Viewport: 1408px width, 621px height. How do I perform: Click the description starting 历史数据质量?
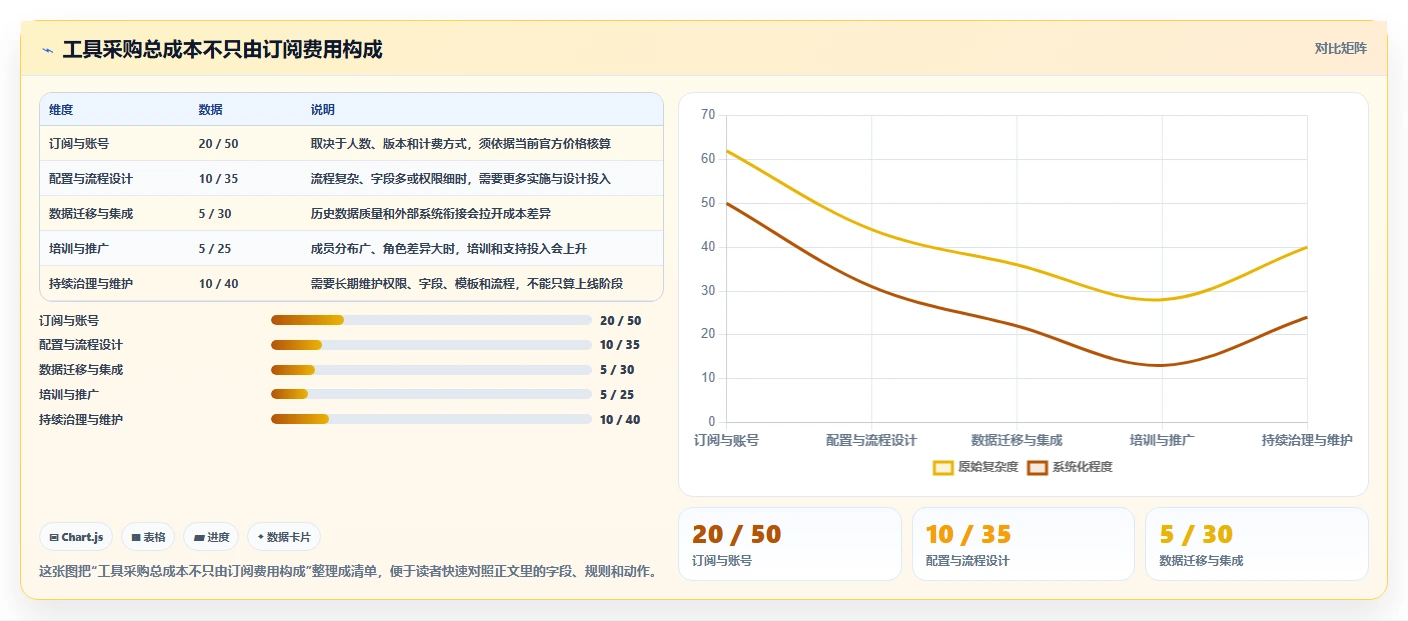click(x=431, y=214)
